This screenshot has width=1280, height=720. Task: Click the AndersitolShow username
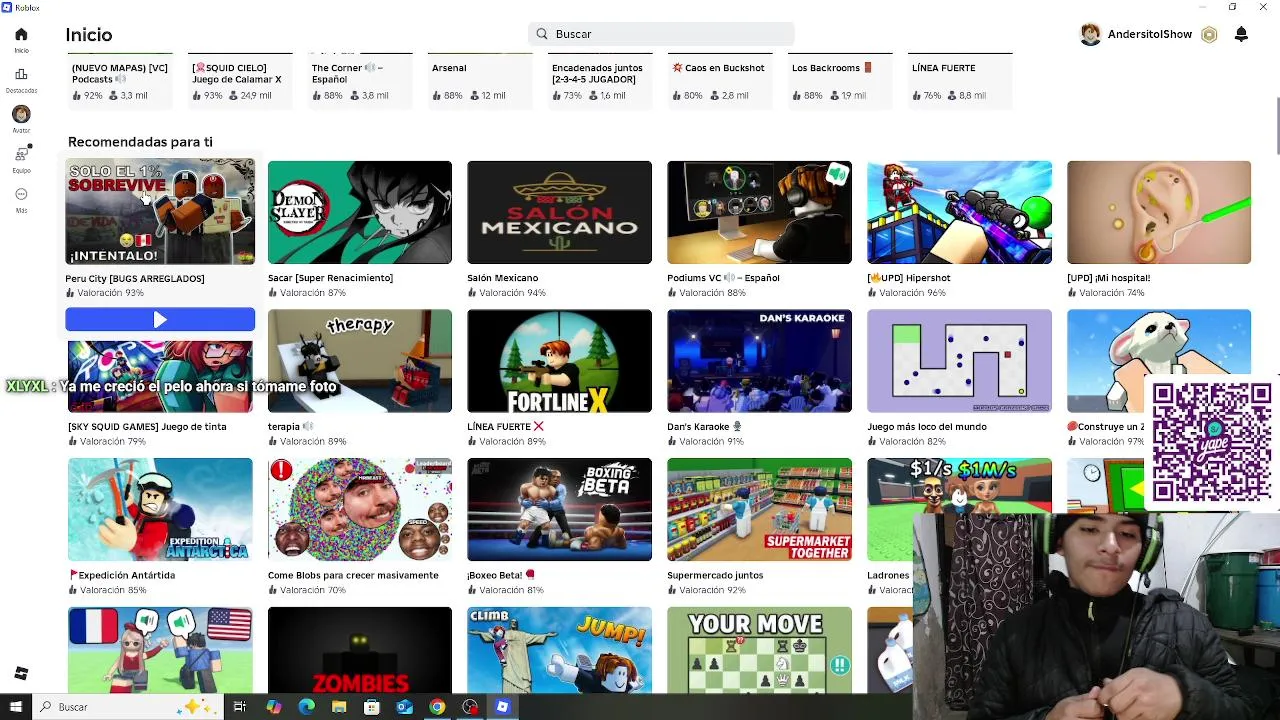tap(1150, 34)
